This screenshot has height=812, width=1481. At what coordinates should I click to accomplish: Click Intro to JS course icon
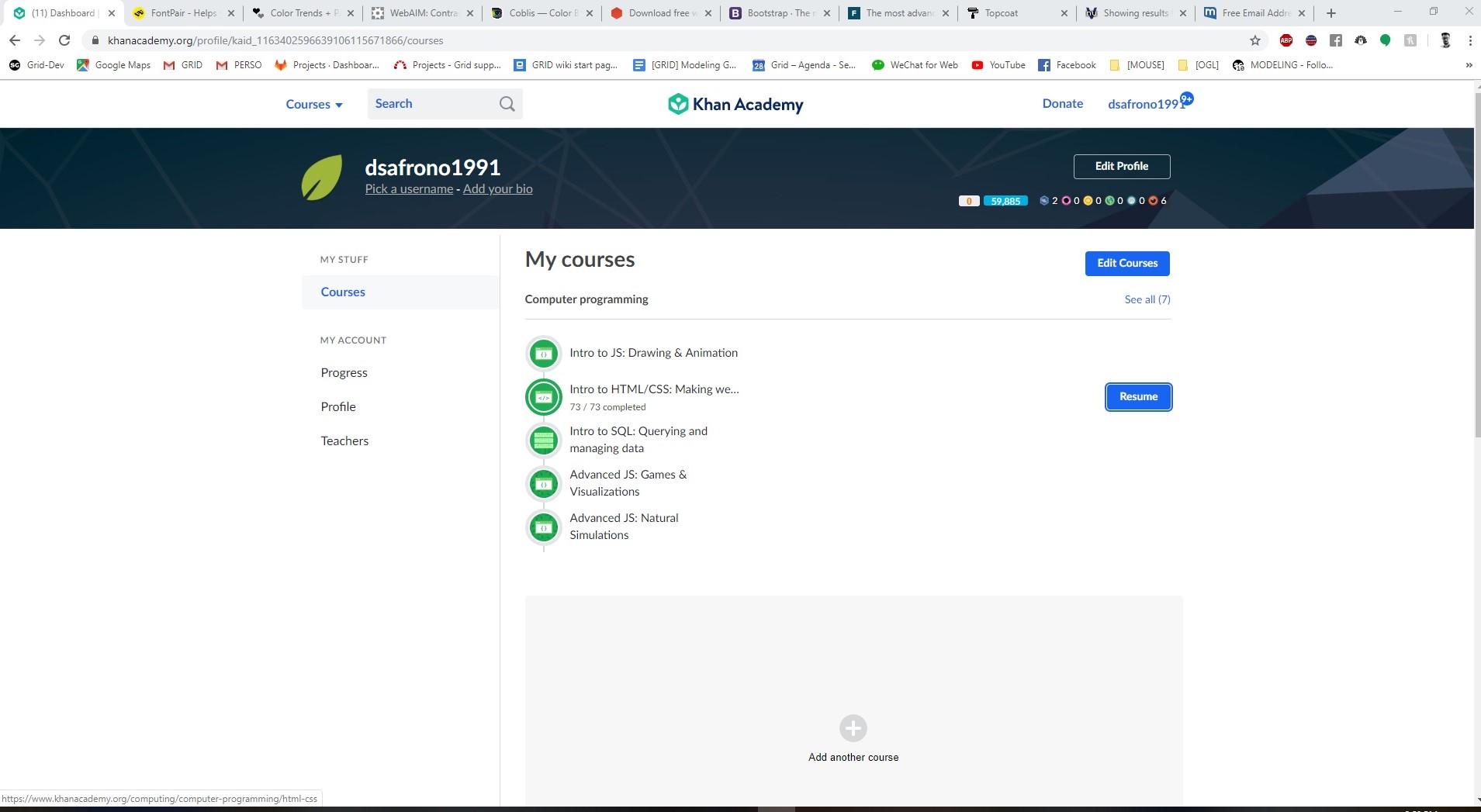click(x=544, y=354)
